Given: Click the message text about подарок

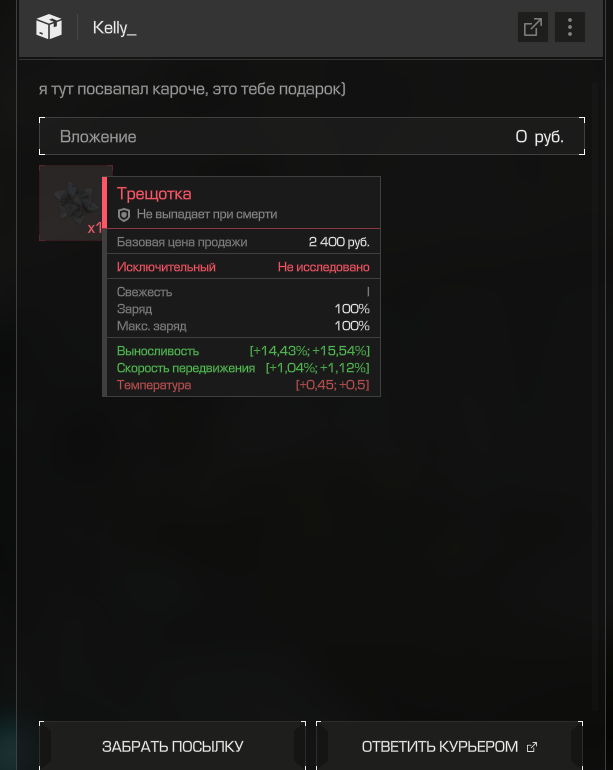Looking at the screenshot, I should [x=192, y=89].
